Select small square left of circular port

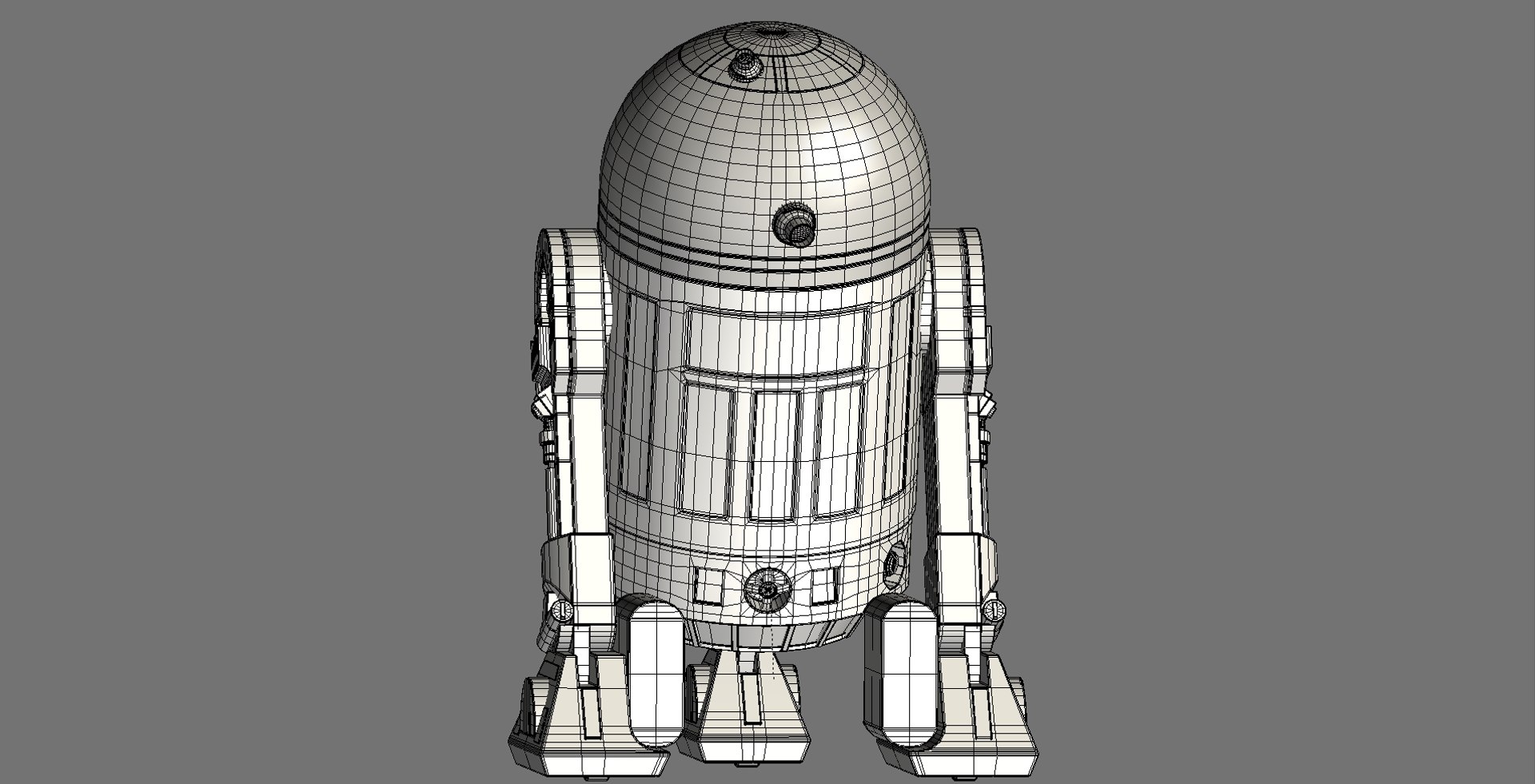point(708,586)
